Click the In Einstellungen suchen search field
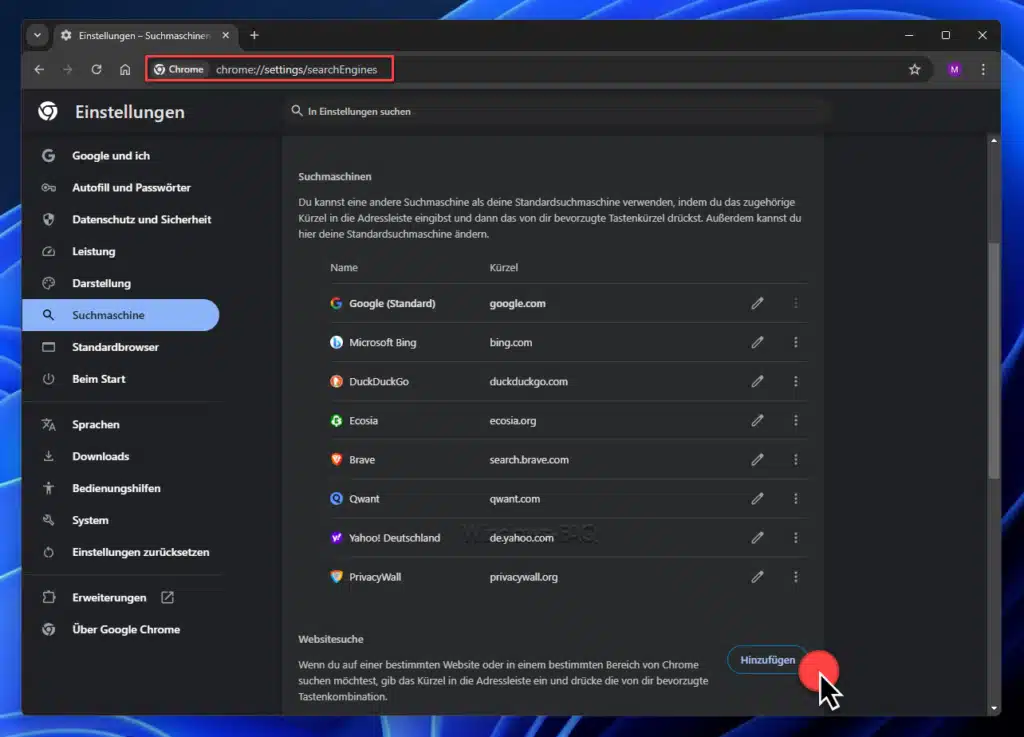 [558, 112]
